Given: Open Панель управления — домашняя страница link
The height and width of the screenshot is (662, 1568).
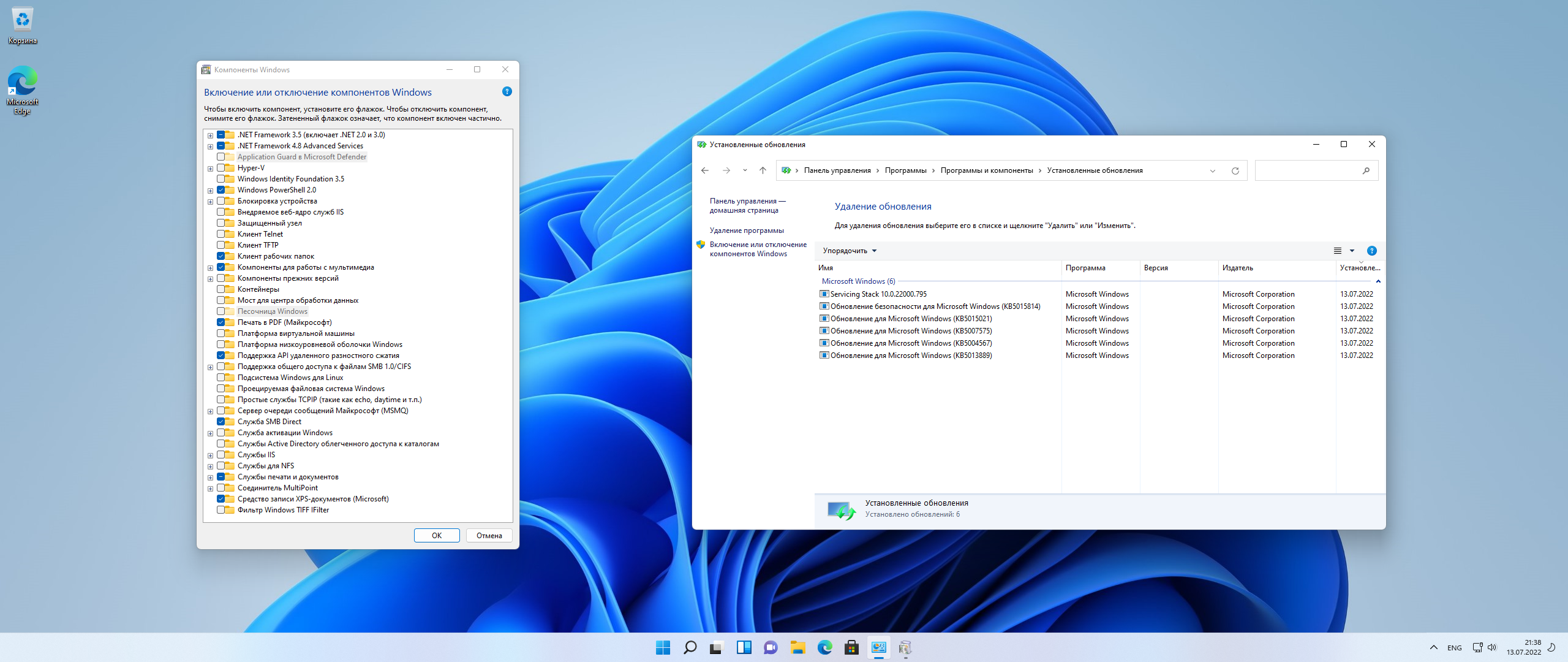Looking at the screenshot, I should pyautogui.click(x=747, y=206).
